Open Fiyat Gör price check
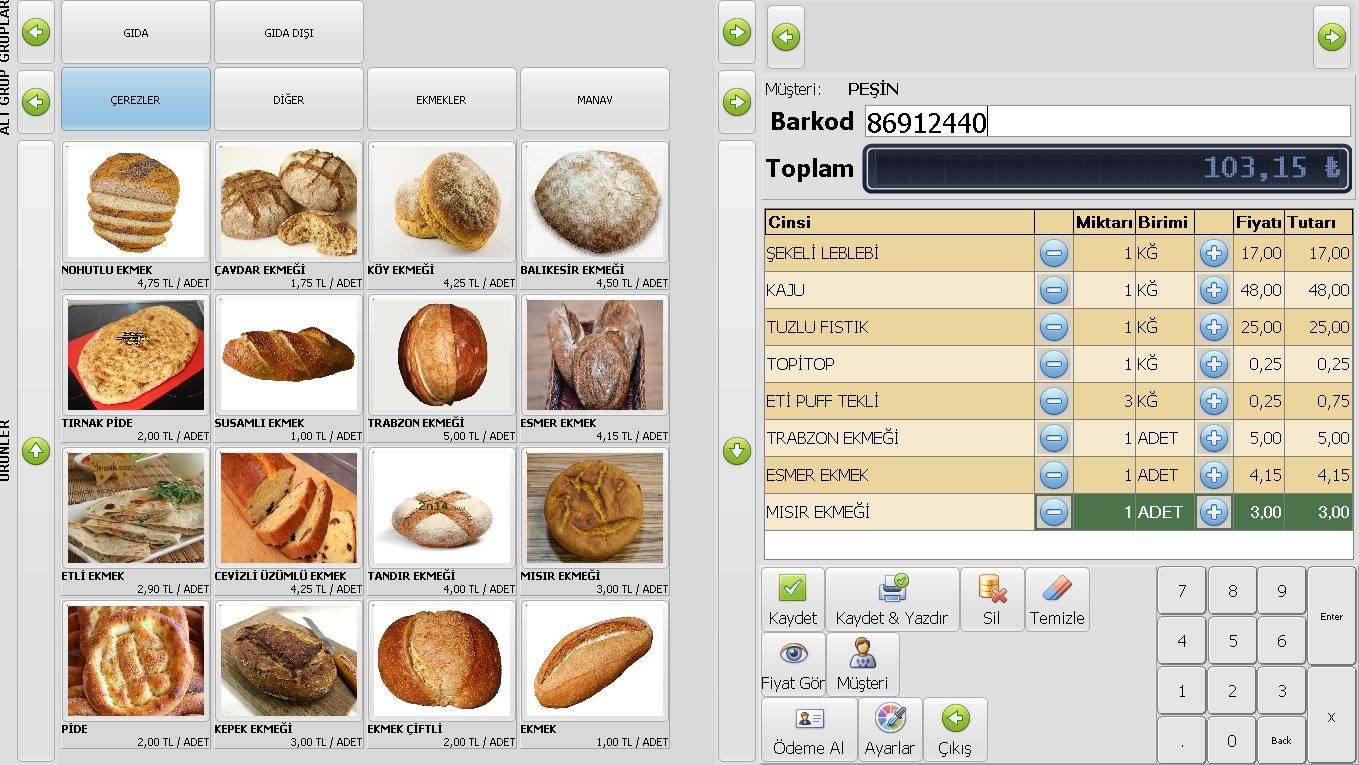This screenshot has height=765, width=1359. (x=793, y=664)
